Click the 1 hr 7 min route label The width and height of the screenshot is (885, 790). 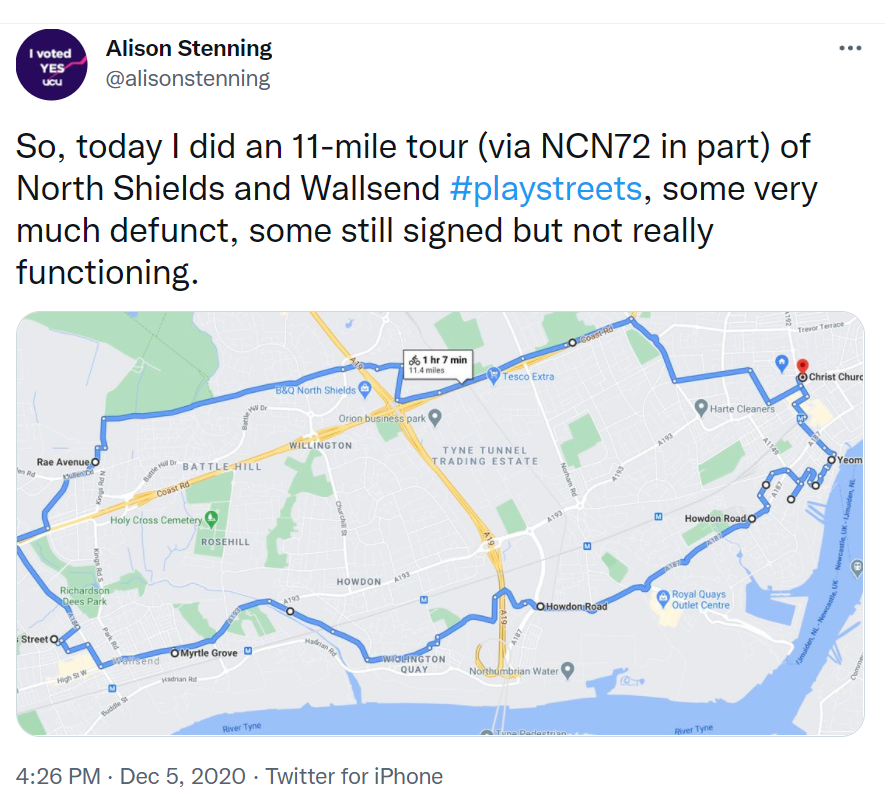437,364
